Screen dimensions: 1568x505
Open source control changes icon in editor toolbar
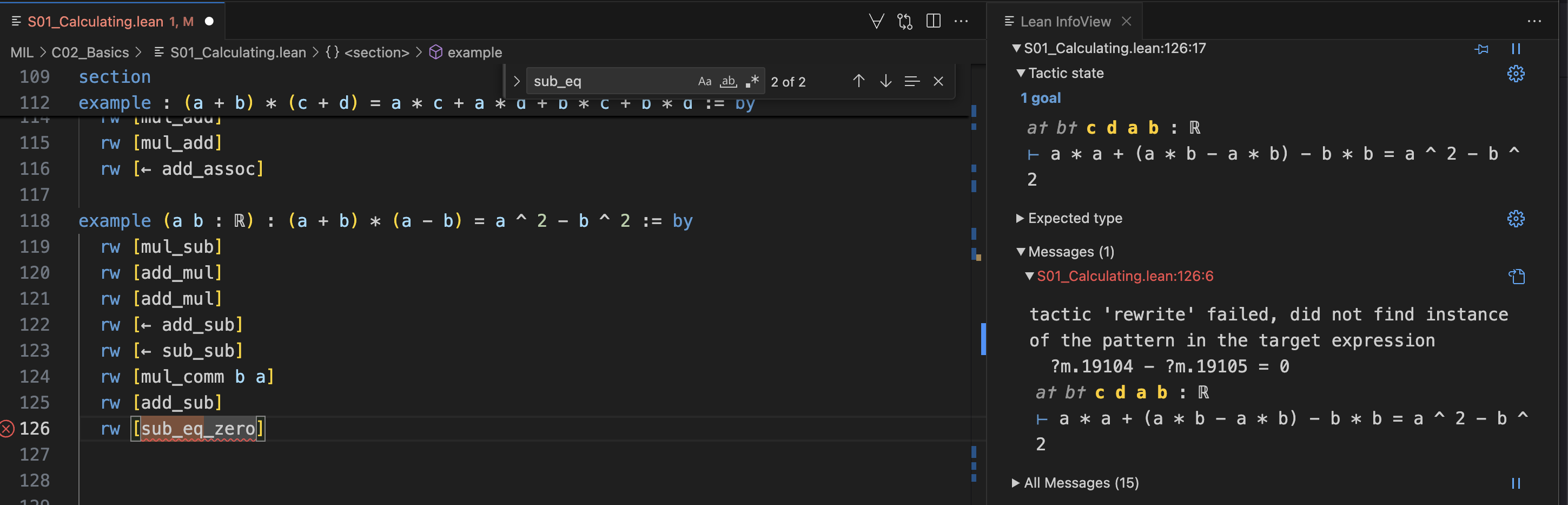tap(904, 21)
